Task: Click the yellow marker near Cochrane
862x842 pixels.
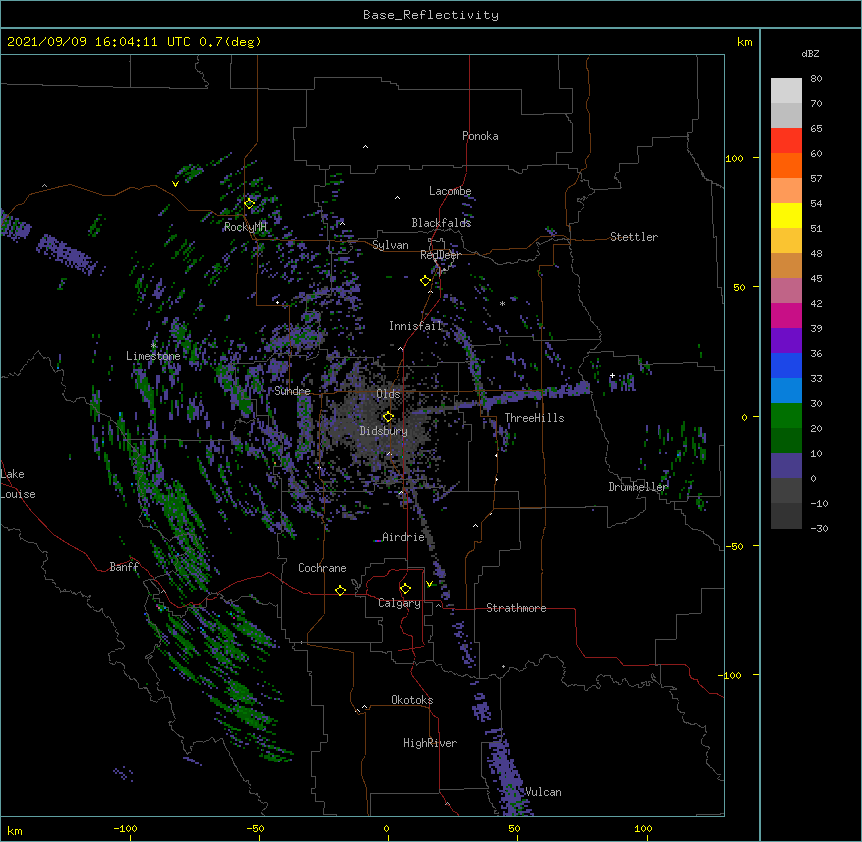Action: coord(340,590)
